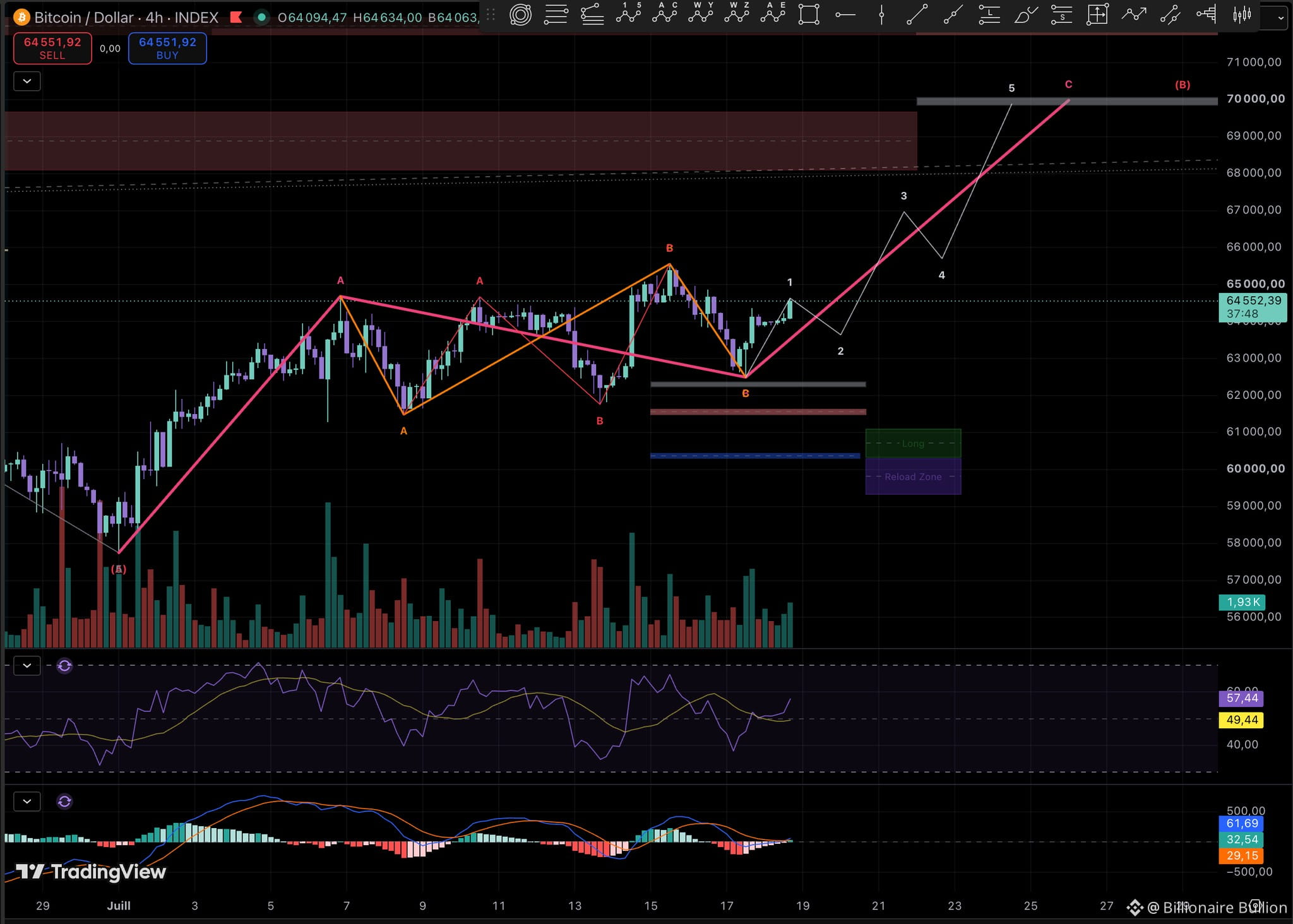
Task: Select the Trend-Based Fib Extension tool
Action: tap(592, 14)
